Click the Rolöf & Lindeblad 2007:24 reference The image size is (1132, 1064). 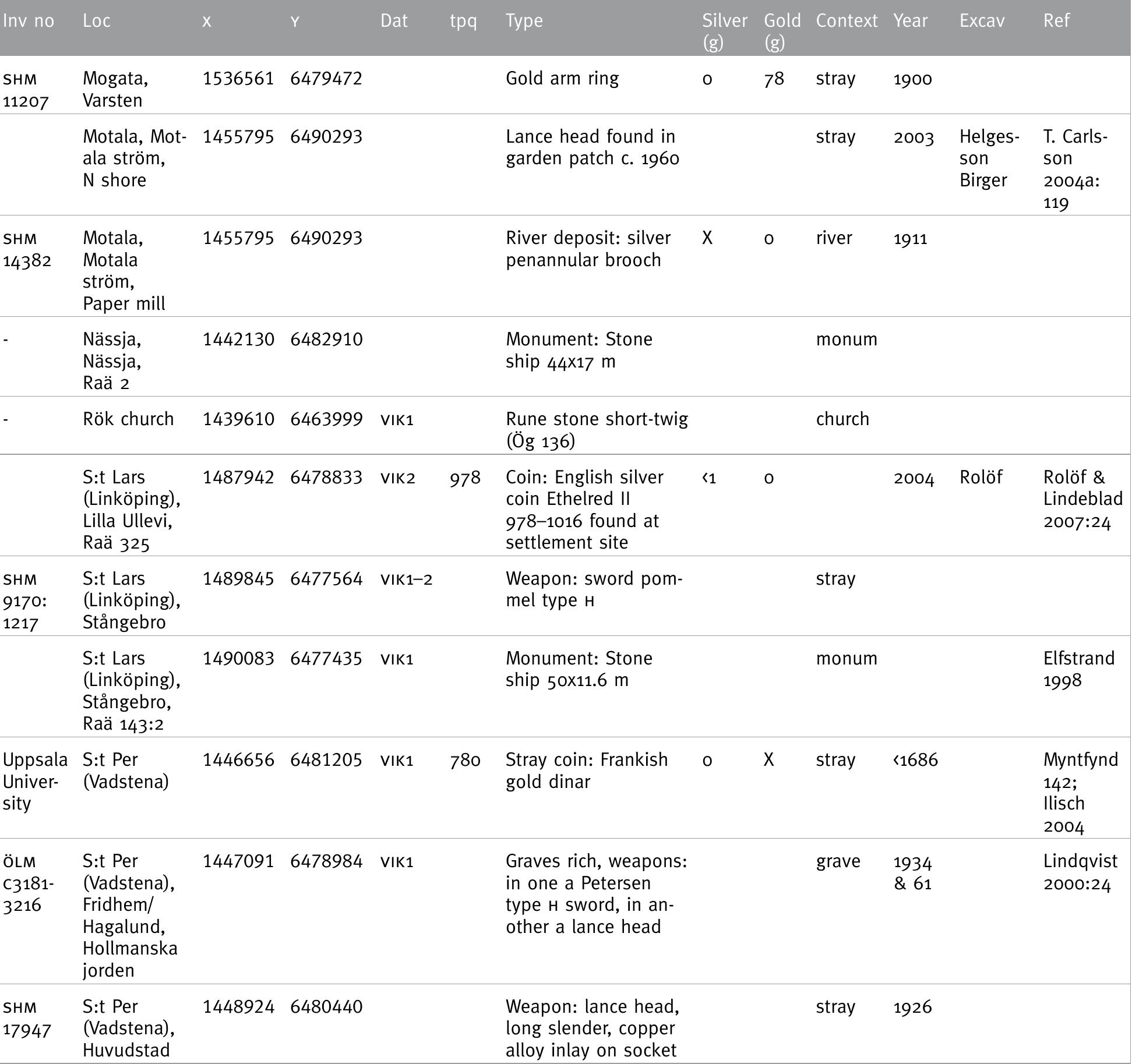(1082, 499)
